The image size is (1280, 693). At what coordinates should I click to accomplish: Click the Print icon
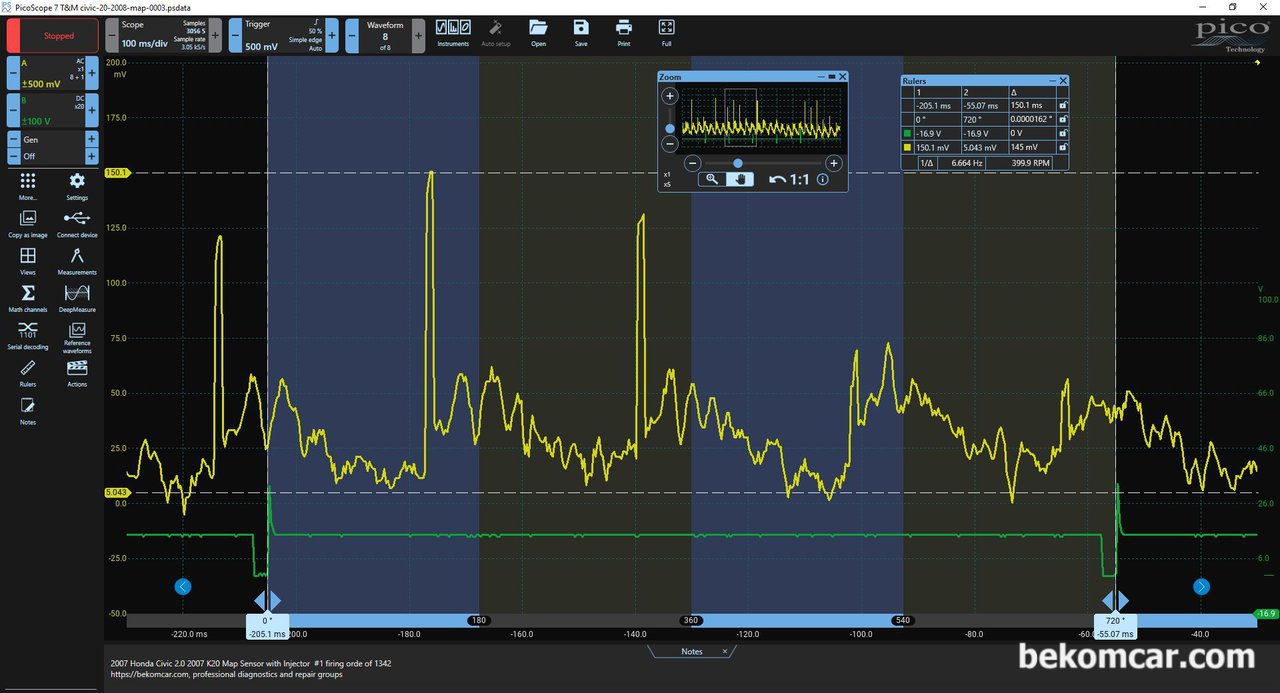[624, 28]
